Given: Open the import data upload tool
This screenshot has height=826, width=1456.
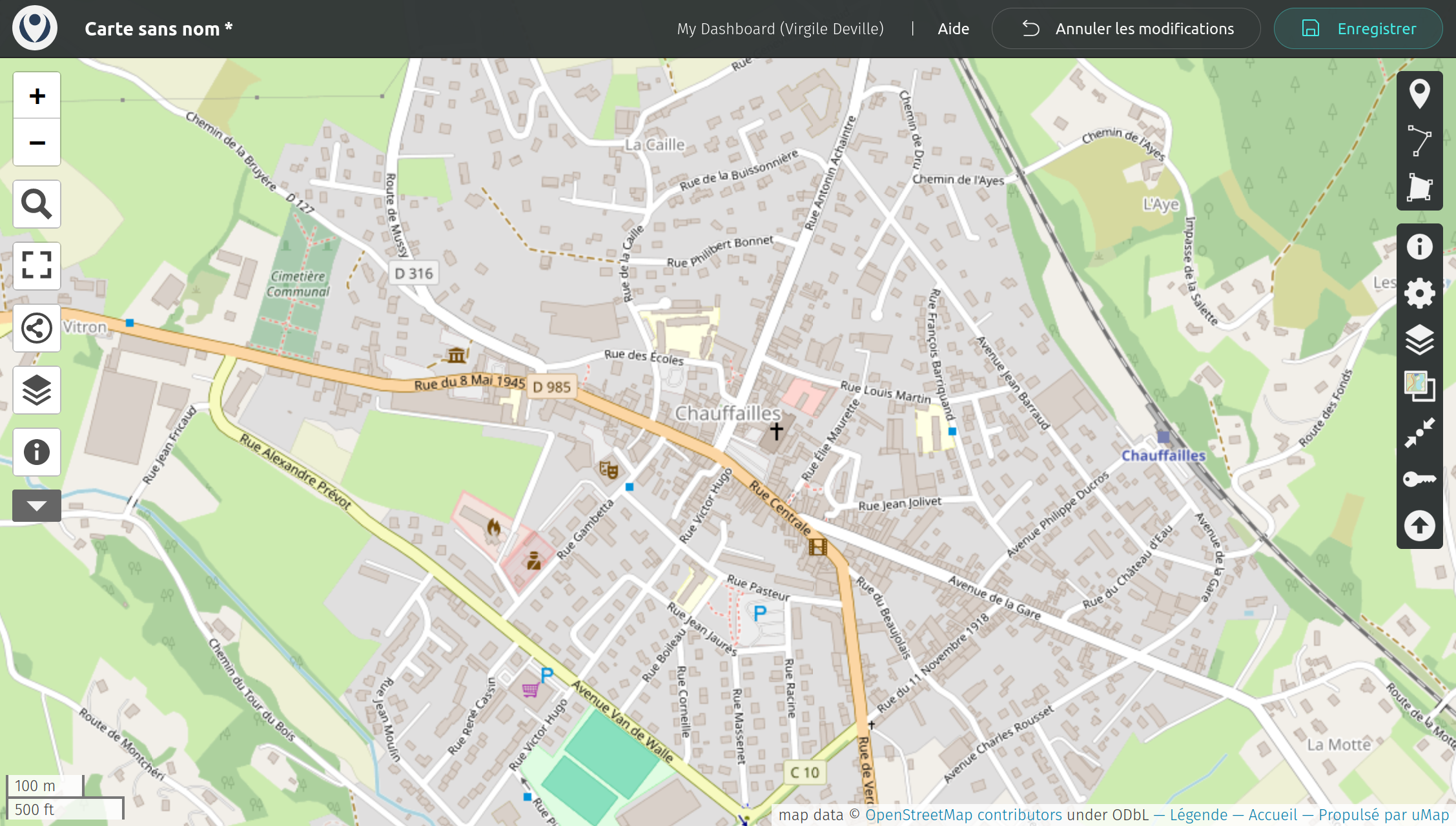Looking at the screenshot, I should (x=1419, y=526).
